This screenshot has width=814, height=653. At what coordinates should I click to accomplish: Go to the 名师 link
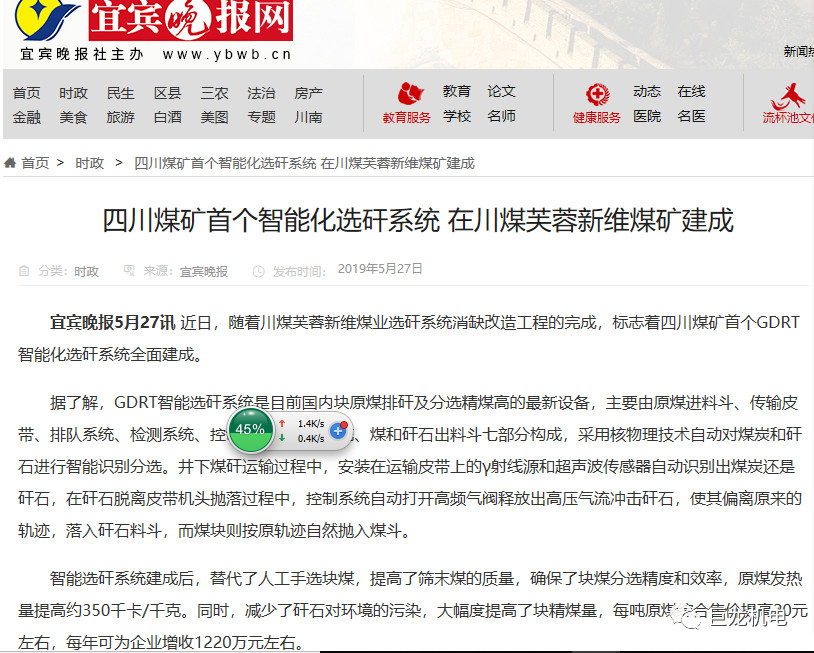click(x=501, y=116)
